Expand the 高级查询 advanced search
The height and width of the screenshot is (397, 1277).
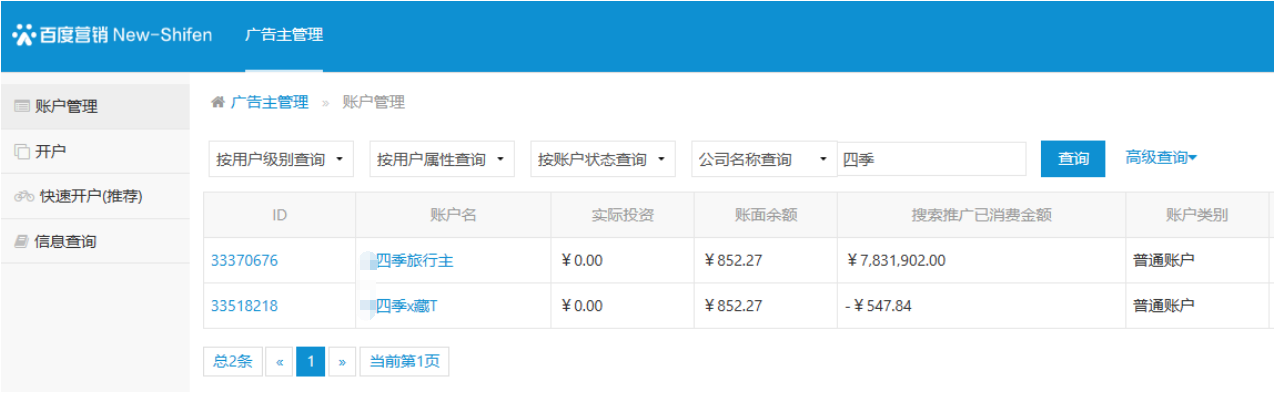click(1161, 158)
